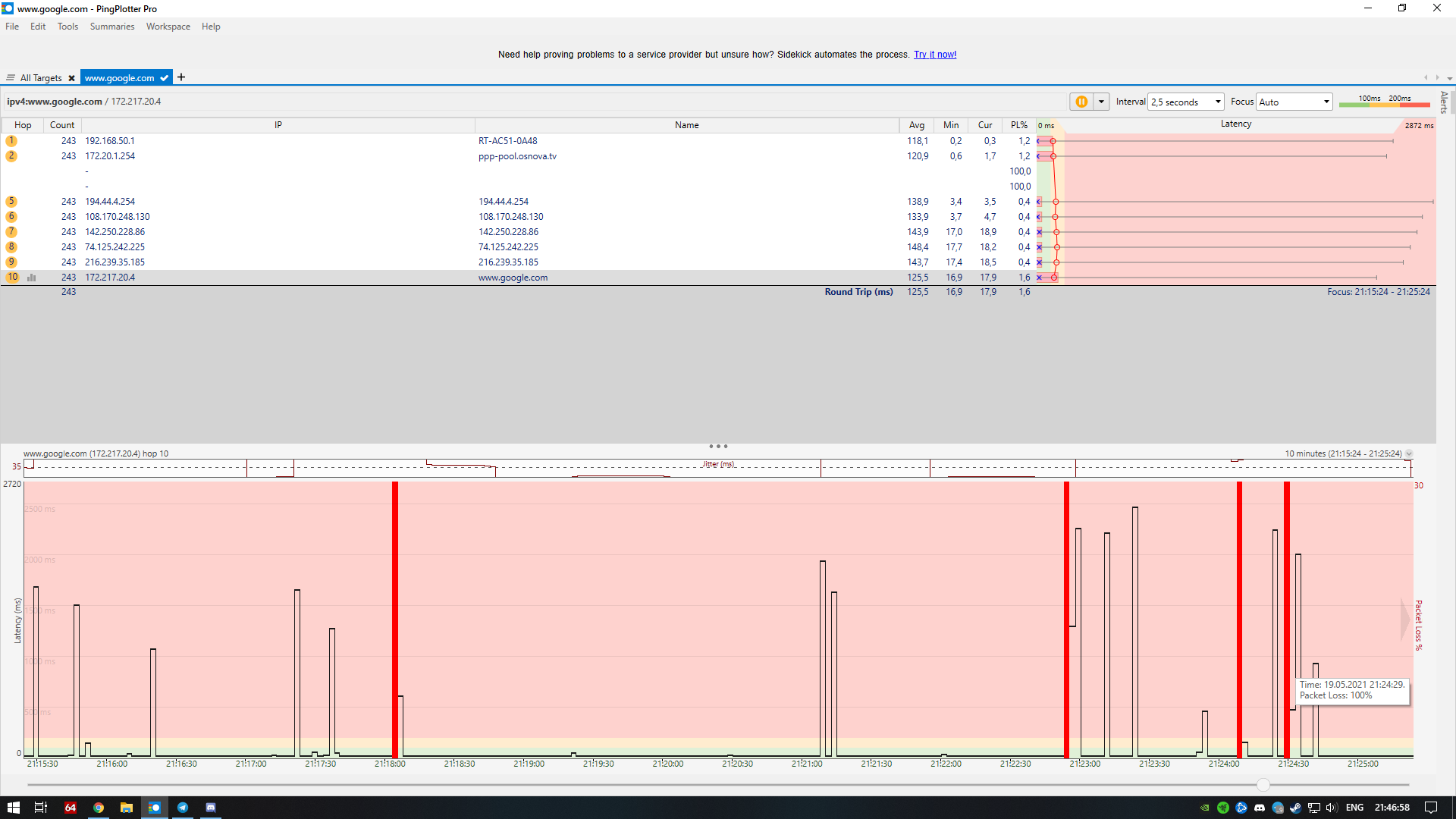Select hop 5 orange number icon
Screen dimensions: 1456x819
click(11, 202)
